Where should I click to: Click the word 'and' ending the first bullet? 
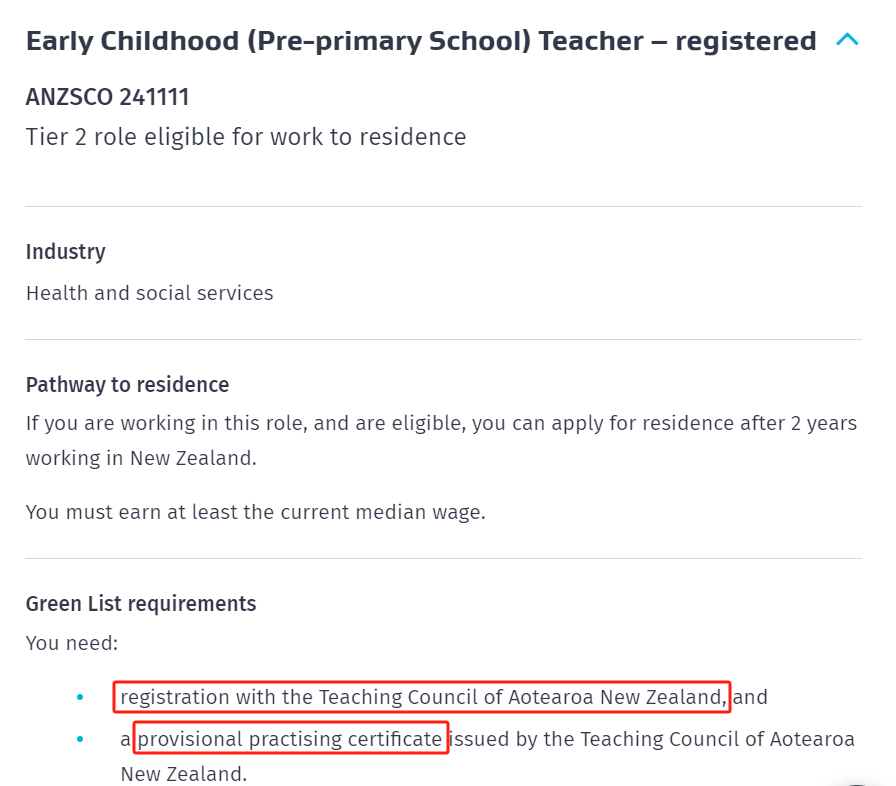point(750,697)
